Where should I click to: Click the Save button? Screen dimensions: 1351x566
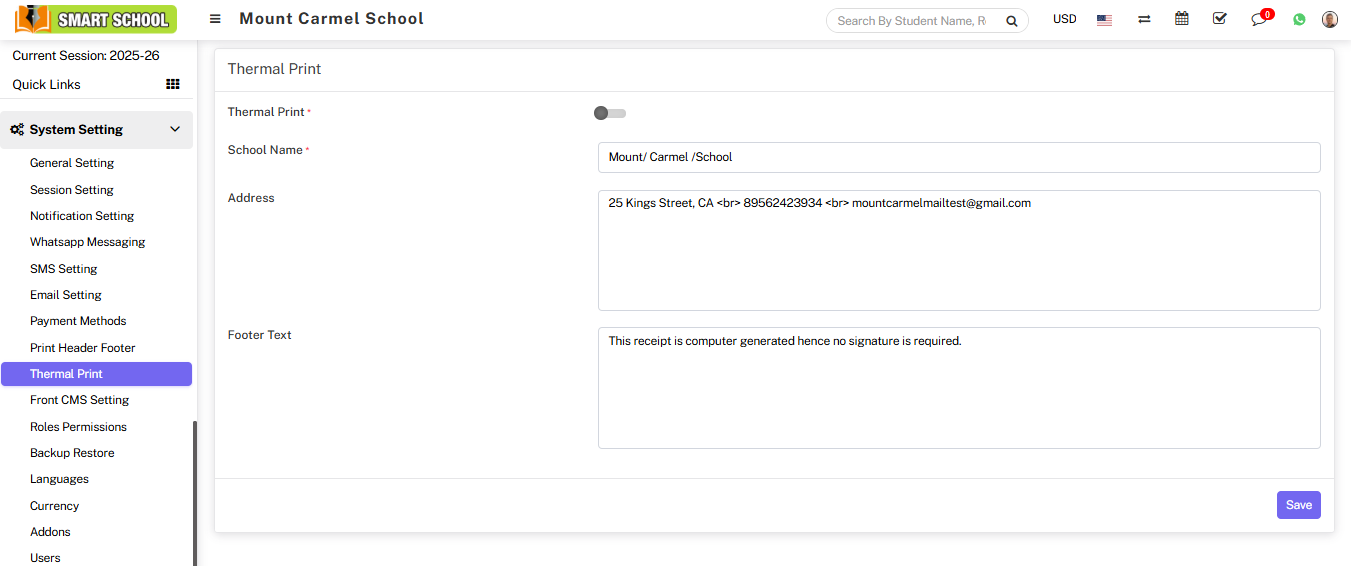(x=1298, y=505)
